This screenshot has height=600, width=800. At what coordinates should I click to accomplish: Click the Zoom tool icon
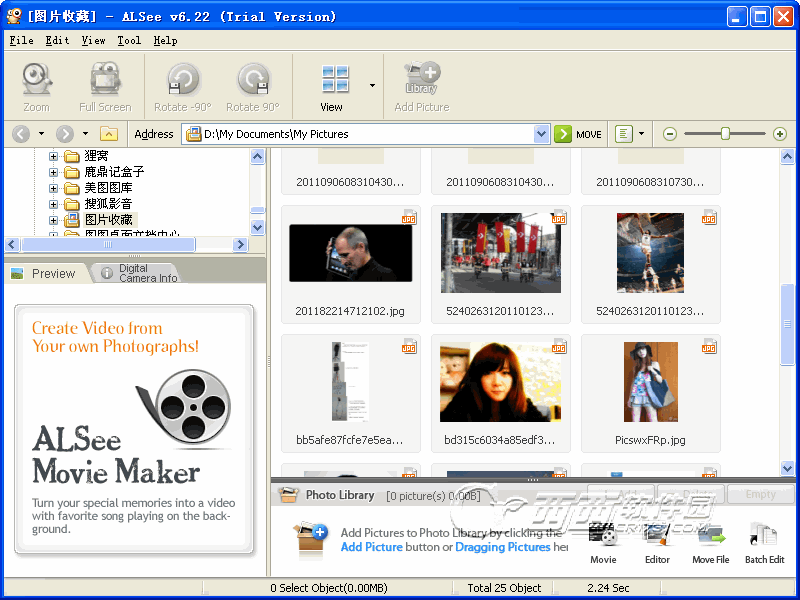coord(36,81)
